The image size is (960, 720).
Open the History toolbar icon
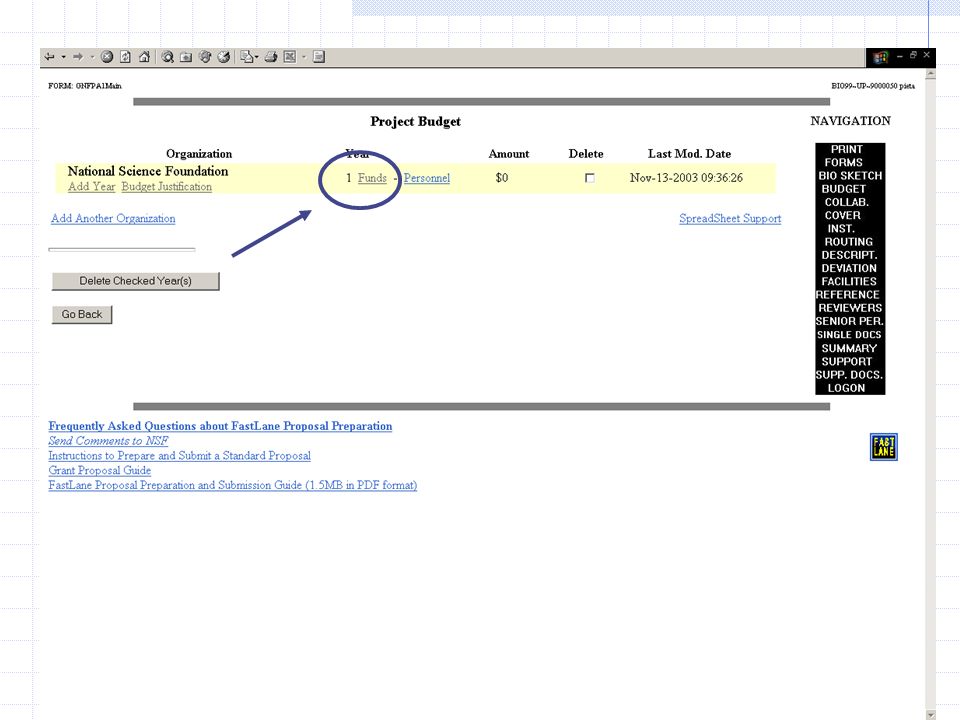[x=224, y=57]
